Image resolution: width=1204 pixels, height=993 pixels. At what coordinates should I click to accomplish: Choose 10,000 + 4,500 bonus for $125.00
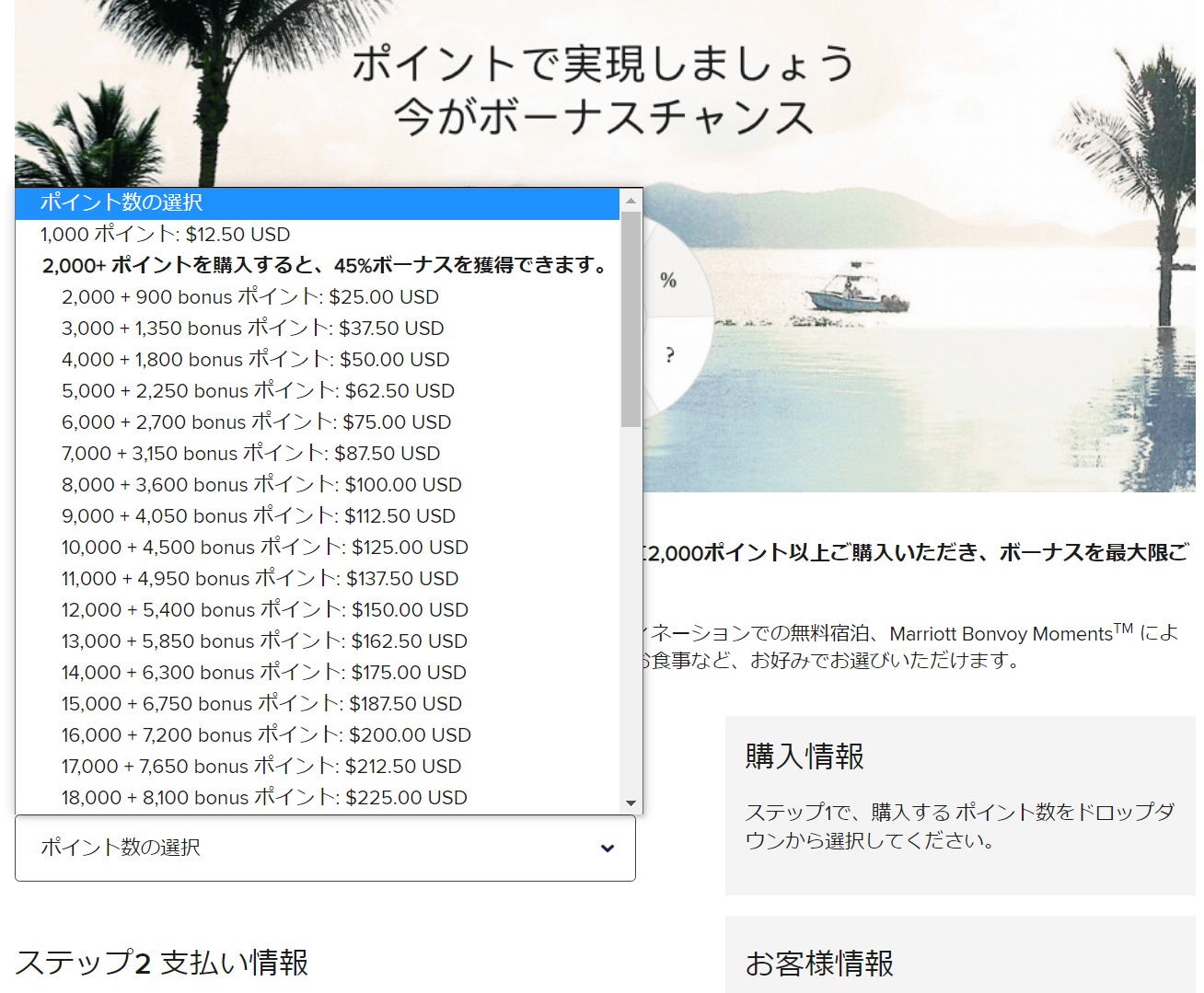point(265,548)
